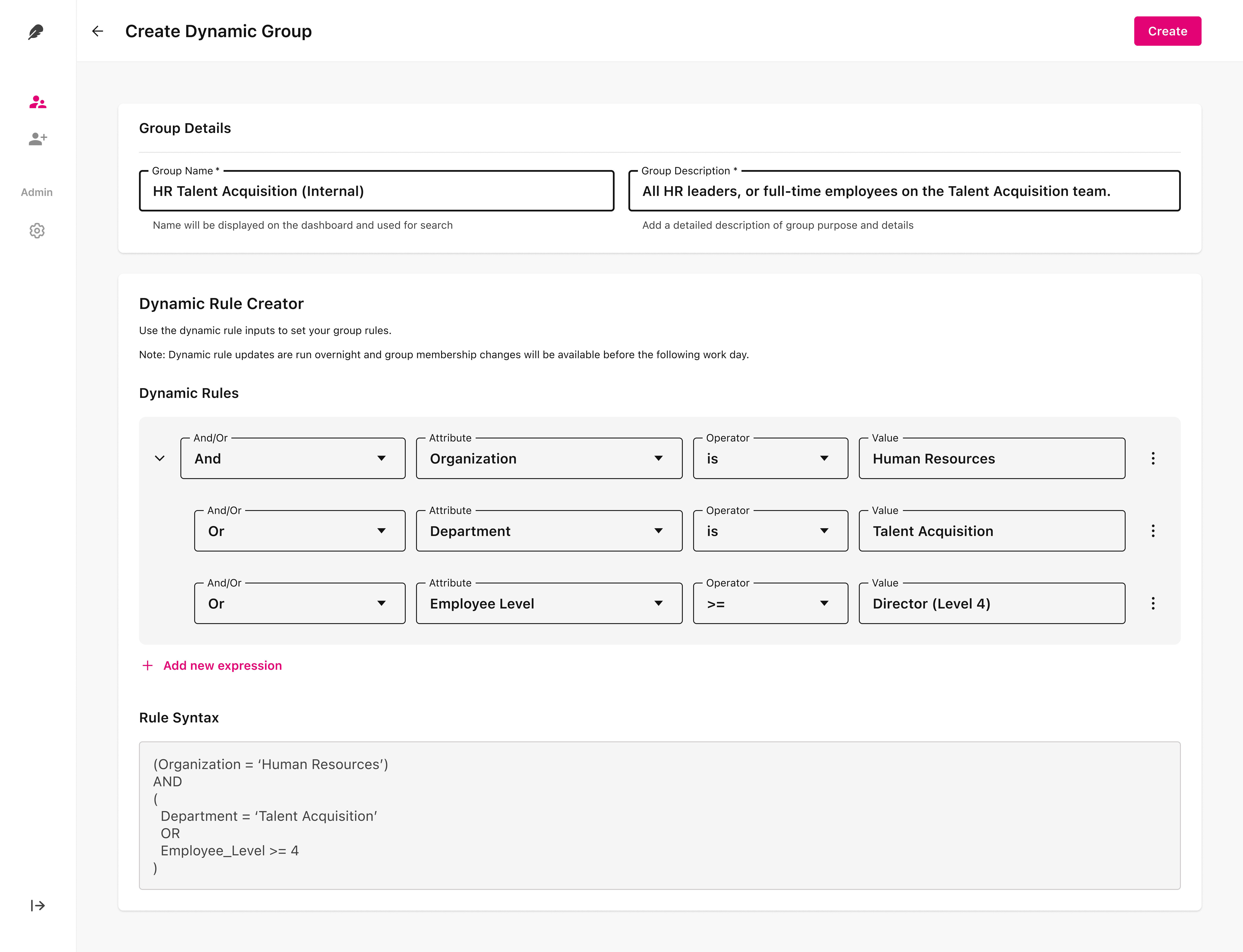Image resolution: width=1243 pixels, height=952 pixels.
Task: Open options menu for Employee Level rule
Action: 1153,604
